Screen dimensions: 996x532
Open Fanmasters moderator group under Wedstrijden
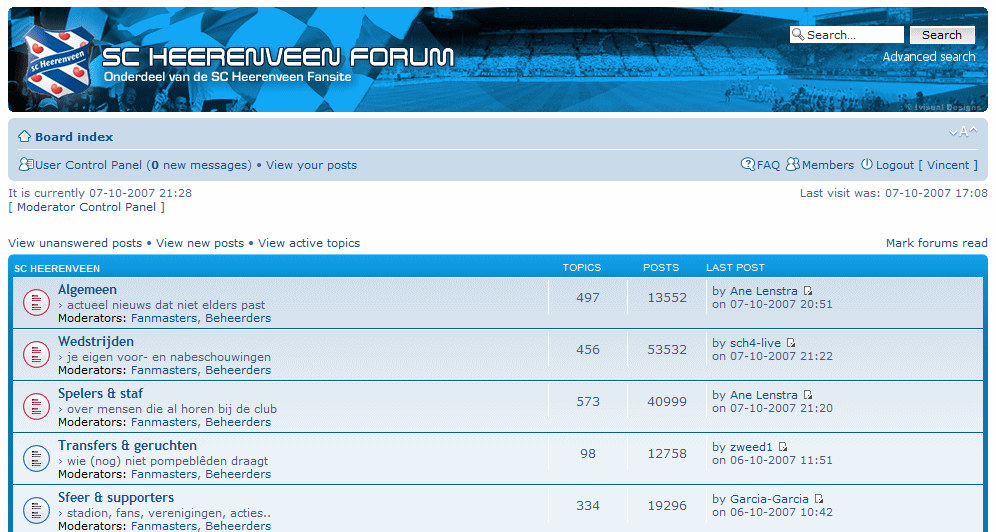point(165,370)
